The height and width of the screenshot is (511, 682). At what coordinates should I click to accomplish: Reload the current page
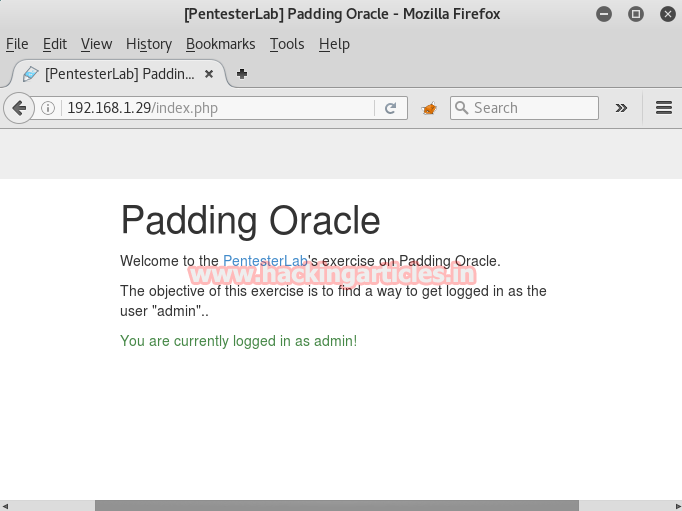[391, 108]
